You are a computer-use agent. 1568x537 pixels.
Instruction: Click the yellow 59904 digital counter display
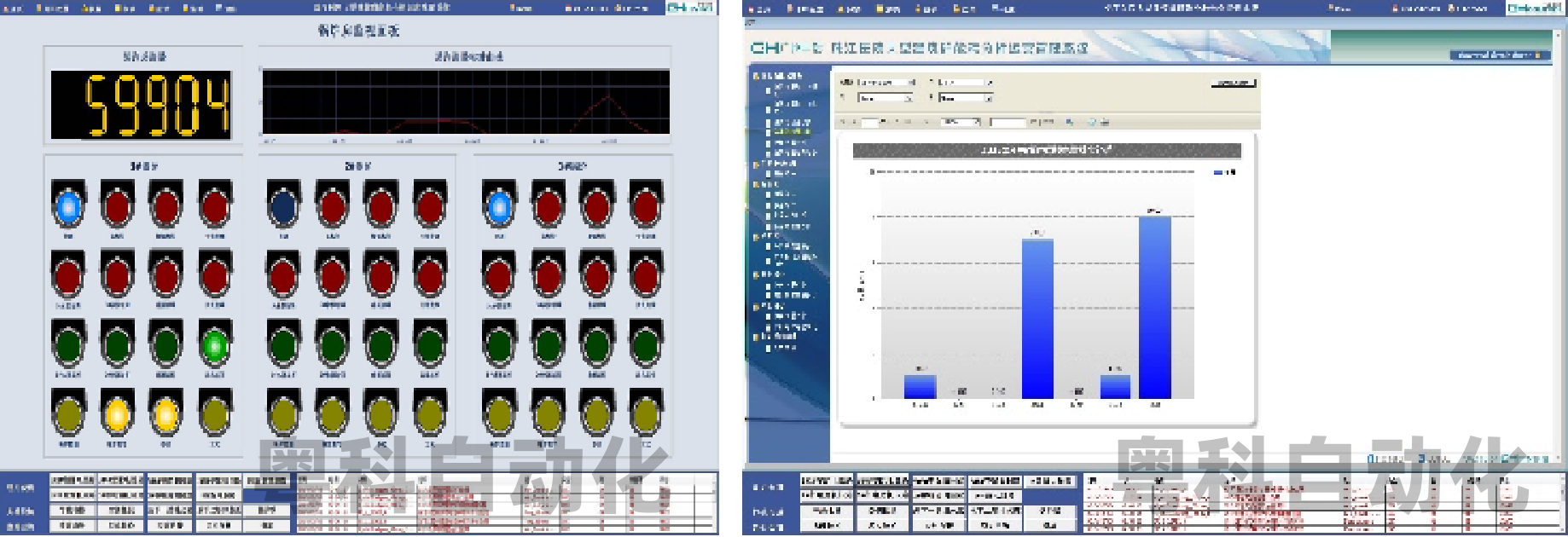tap(142, 105)
